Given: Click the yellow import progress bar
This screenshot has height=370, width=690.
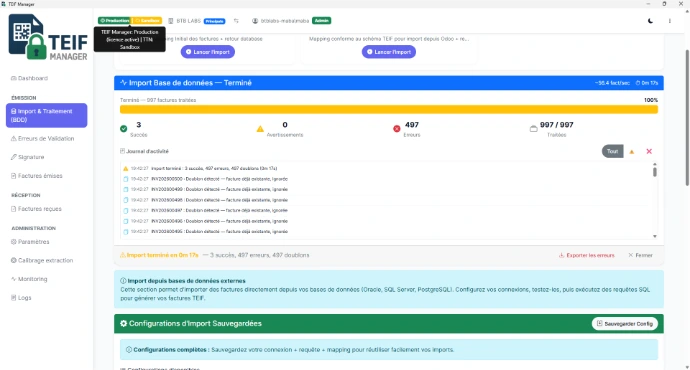Looking at the screenshot, I should (389, 109).
